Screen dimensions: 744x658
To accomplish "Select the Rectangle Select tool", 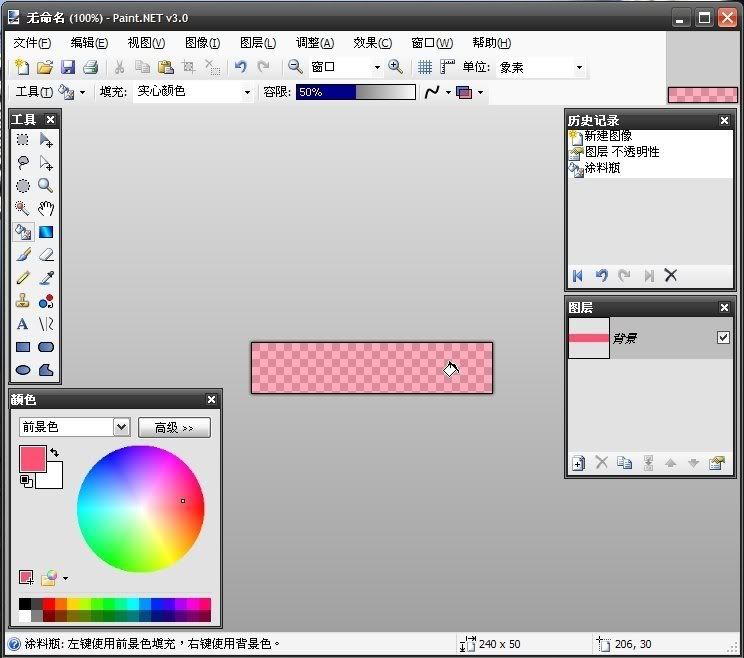I will (22, 139).
